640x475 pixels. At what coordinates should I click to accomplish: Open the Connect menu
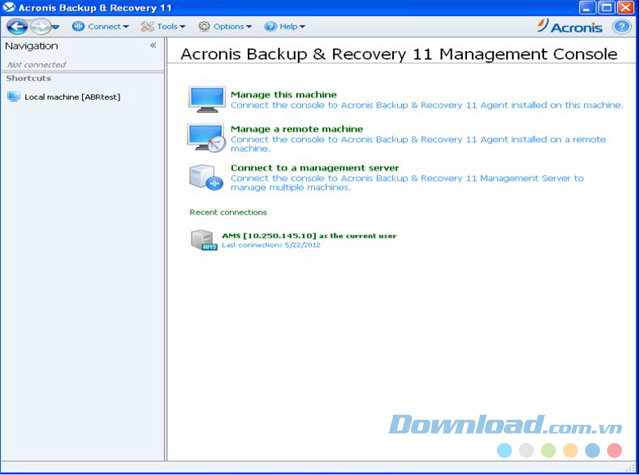pyautogui.click(x=100, y=27)
